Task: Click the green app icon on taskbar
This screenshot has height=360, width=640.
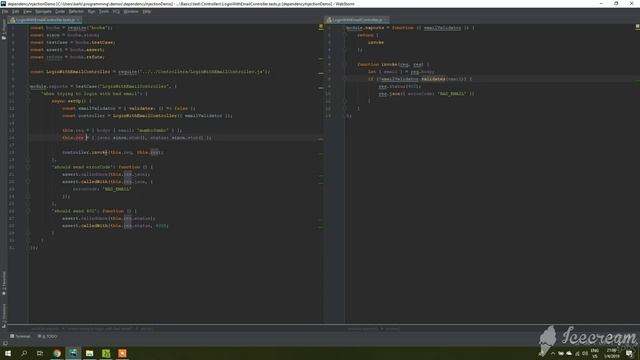Action: (106, 353)
